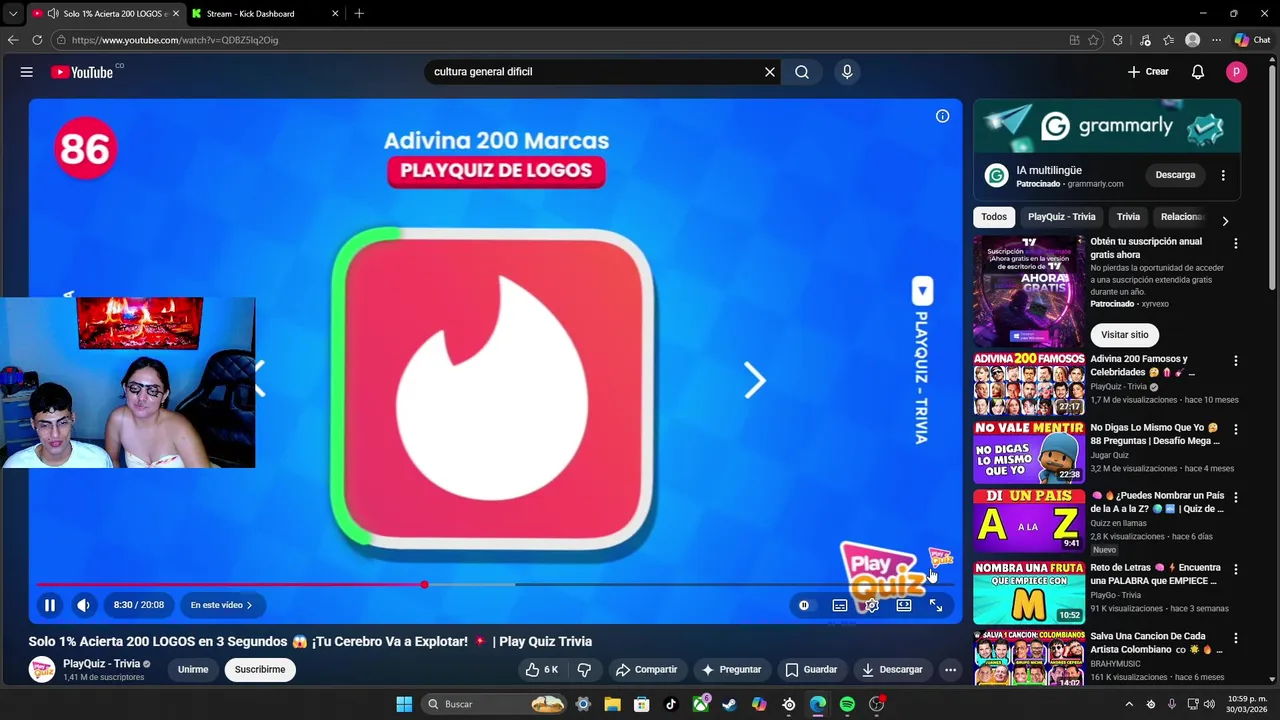Select the 'Todos' filter chip
This screenshot has width=1280, height=720.
(x=994, y=217)
